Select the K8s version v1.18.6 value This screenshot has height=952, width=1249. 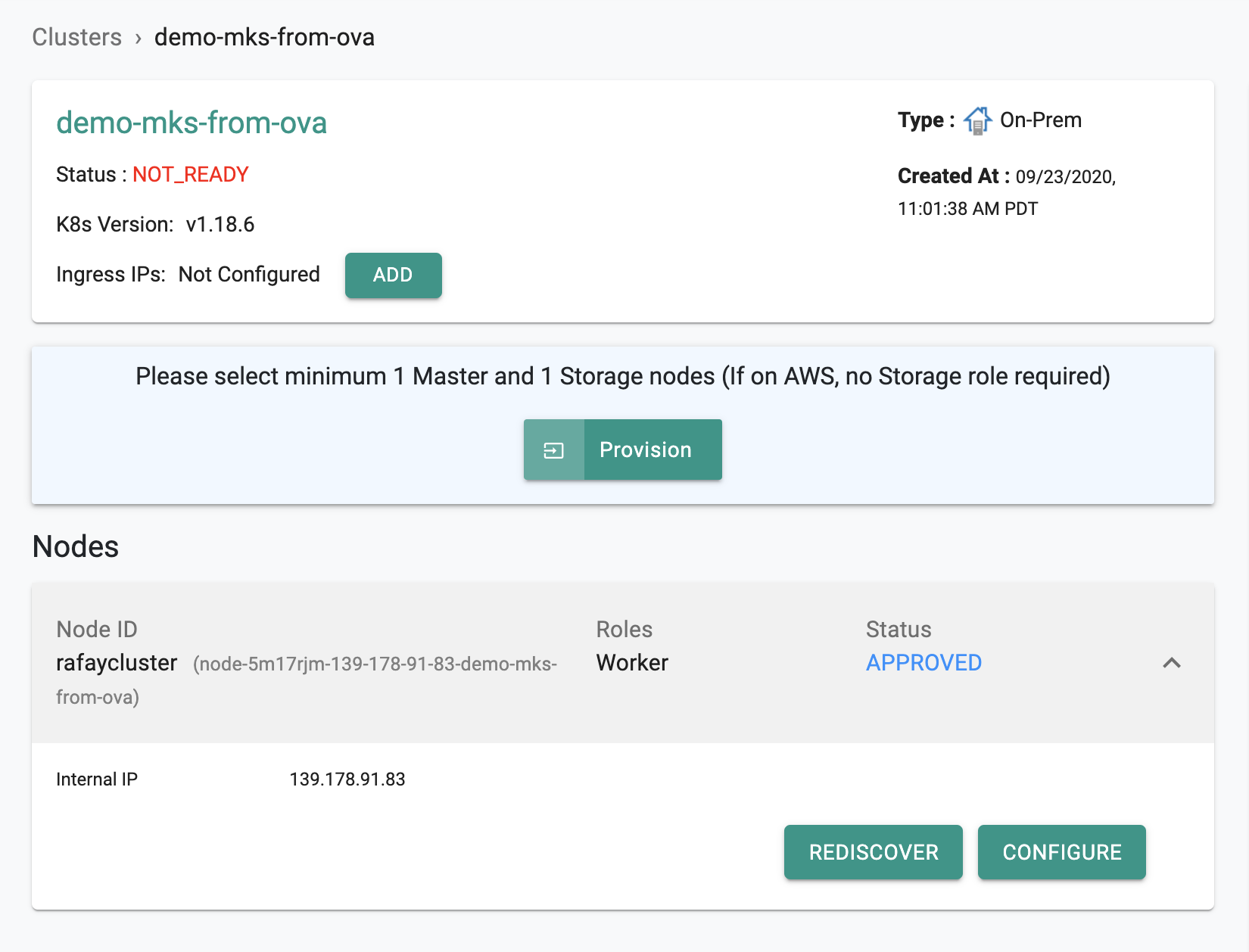coord(220,225)
